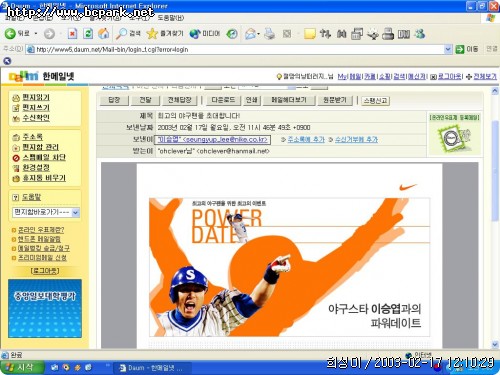The width and height of the screenshot is (500, 375).
Task: Open the 편지함바로가기 mailbox shortcut dropdown
Action: pos(76,212)
